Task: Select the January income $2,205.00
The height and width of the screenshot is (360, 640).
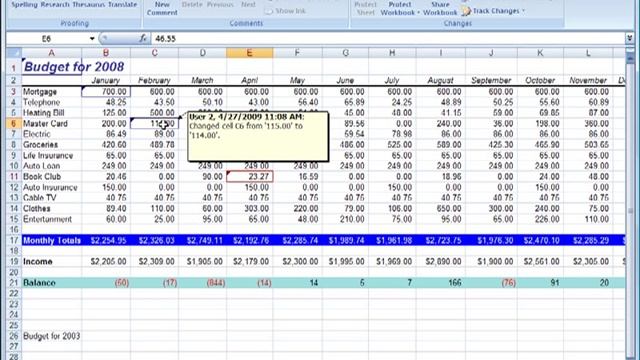Action: click(106, 261)
